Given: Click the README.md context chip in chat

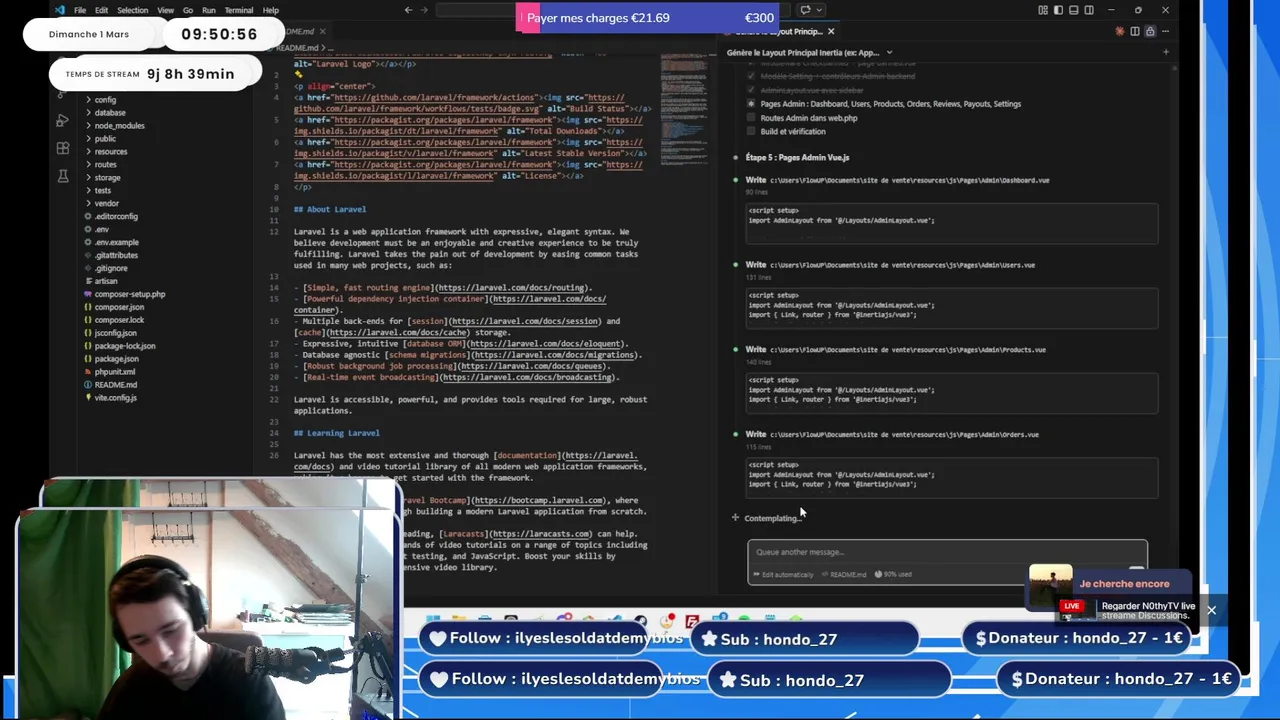Looking at the screenshot, I should point(843,574).
